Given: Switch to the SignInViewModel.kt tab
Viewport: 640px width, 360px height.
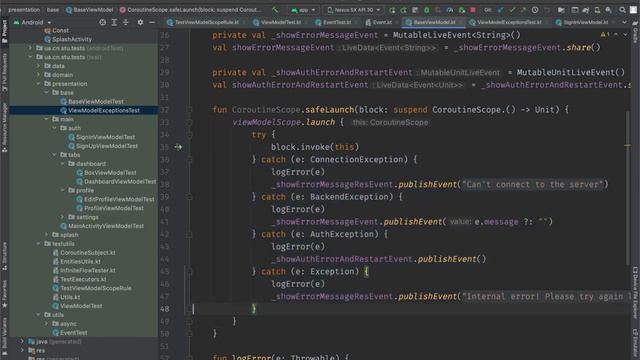Looking at the screenshot, I should (x=585, y=22).
